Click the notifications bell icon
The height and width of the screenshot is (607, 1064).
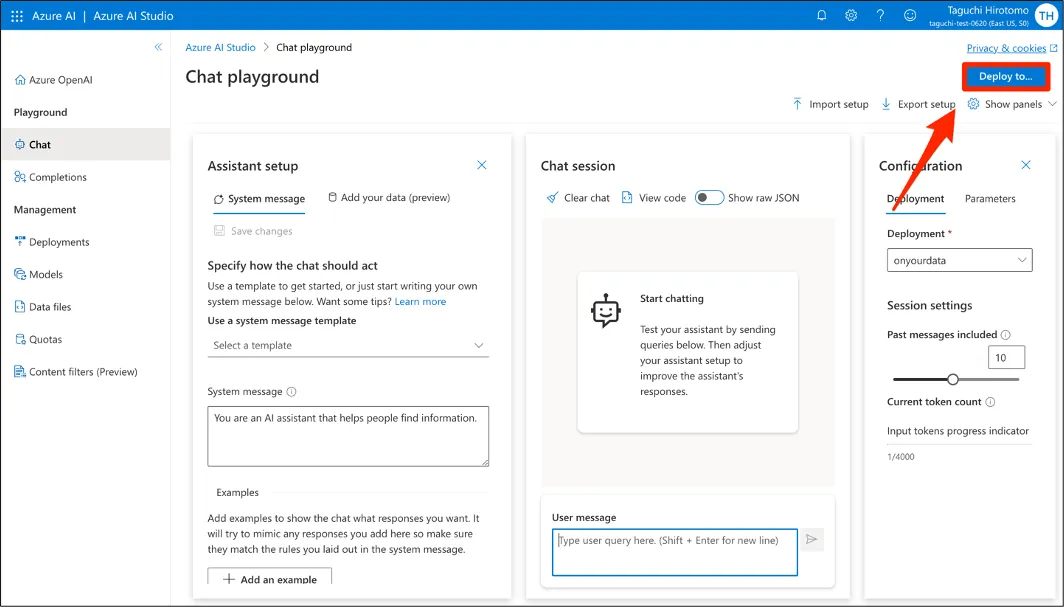point(822,16)
